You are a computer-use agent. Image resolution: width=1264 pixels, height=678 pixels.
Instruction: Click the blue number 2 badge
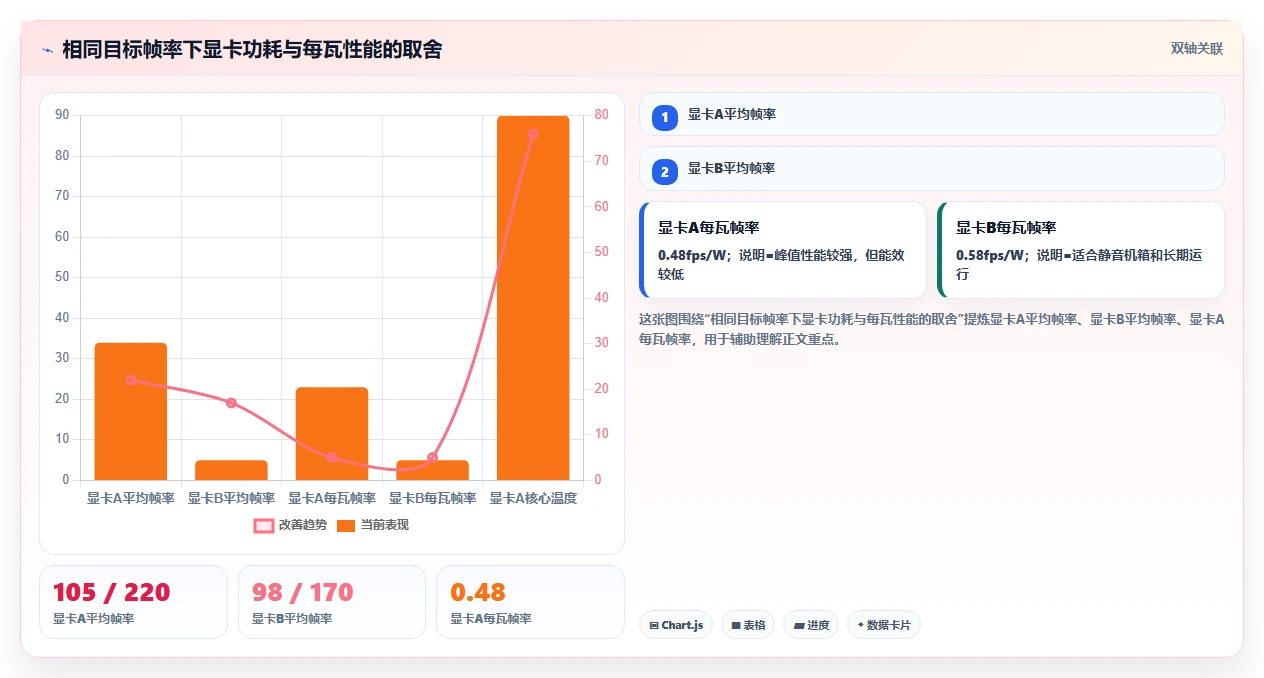665,172
